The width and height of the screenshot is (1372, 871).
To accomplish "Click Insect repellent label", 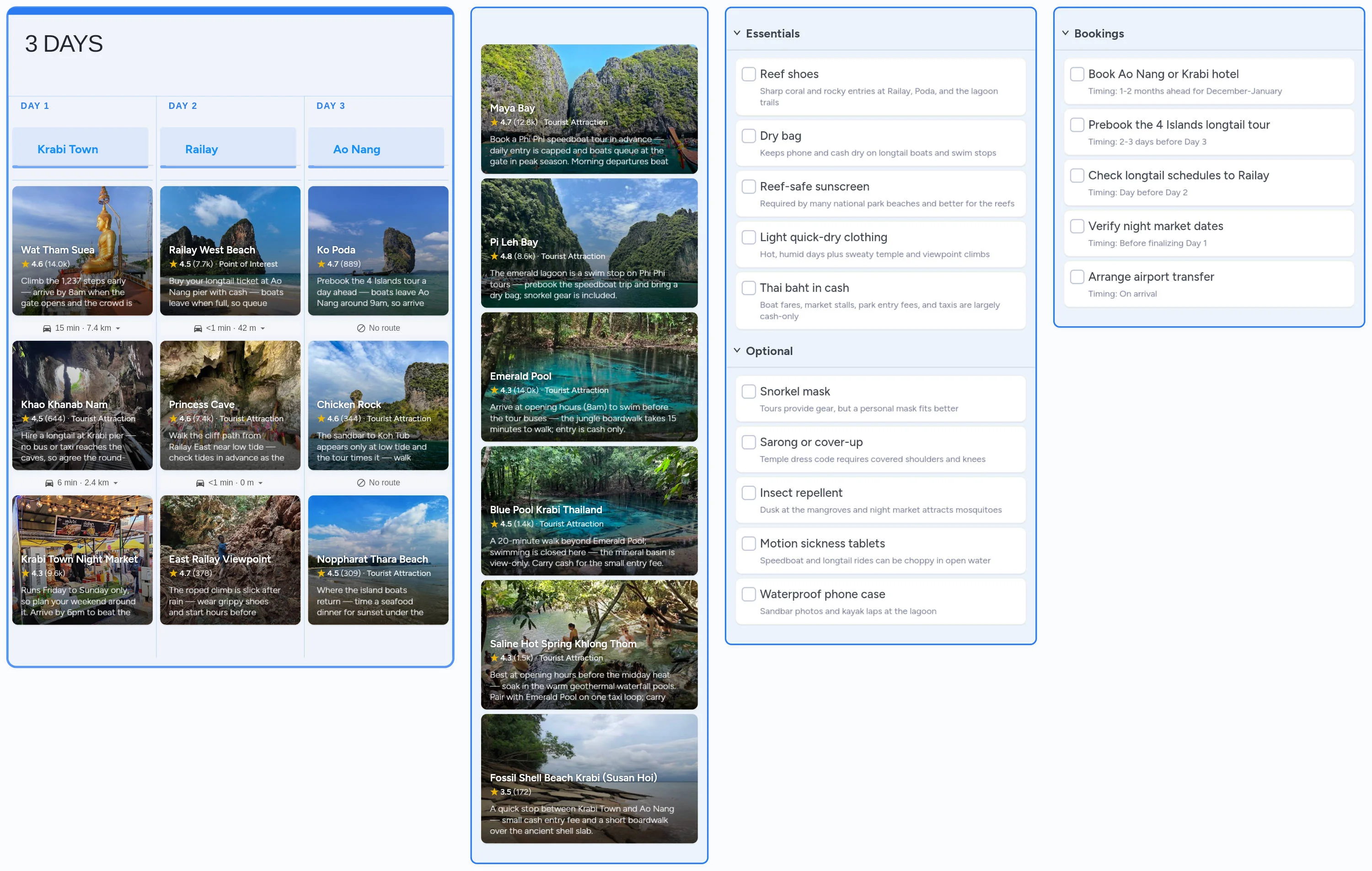I will tap(800, 493).
